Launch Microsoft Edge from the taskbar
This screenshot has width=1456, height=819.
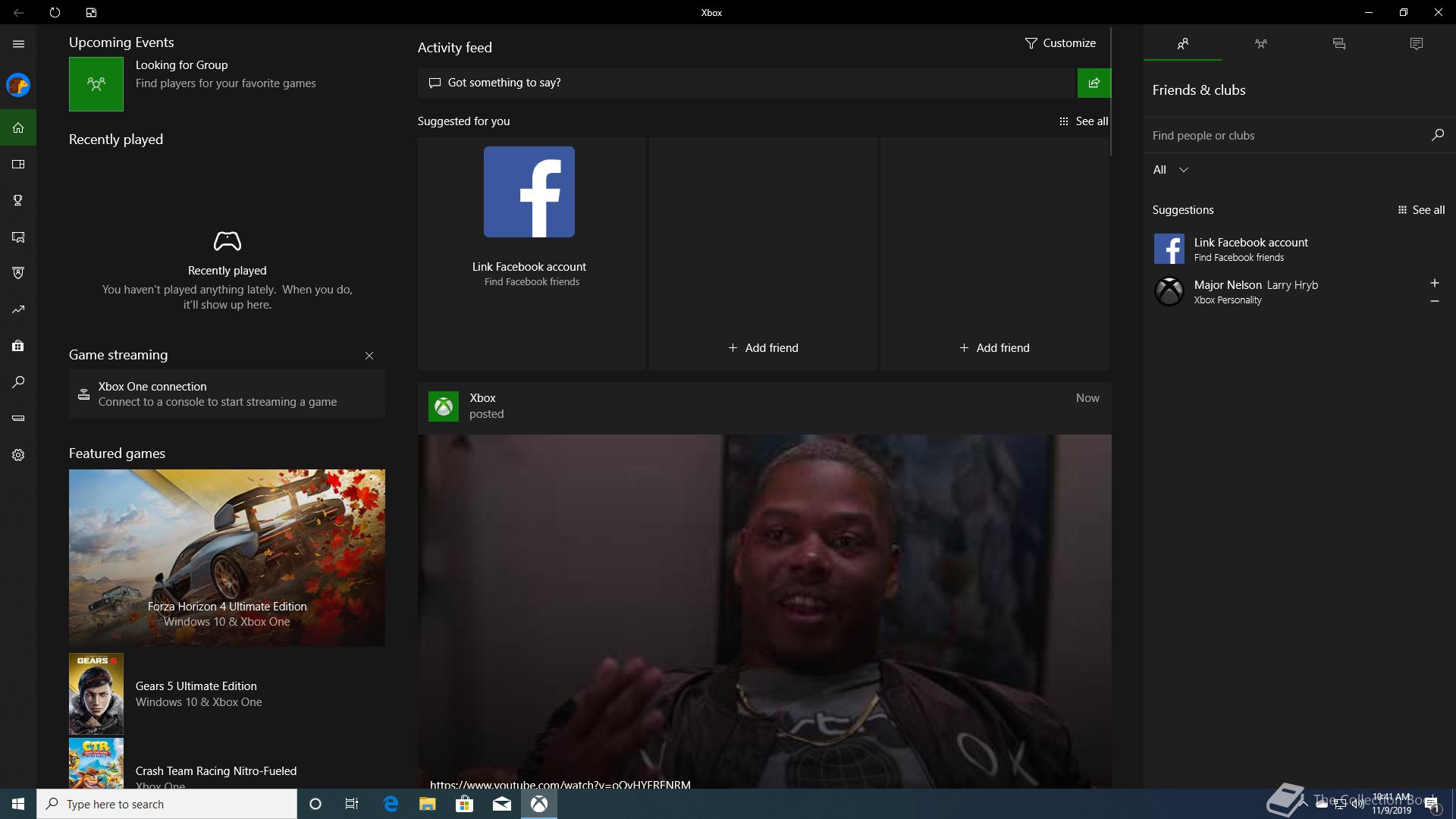click(x=391, y=804)
